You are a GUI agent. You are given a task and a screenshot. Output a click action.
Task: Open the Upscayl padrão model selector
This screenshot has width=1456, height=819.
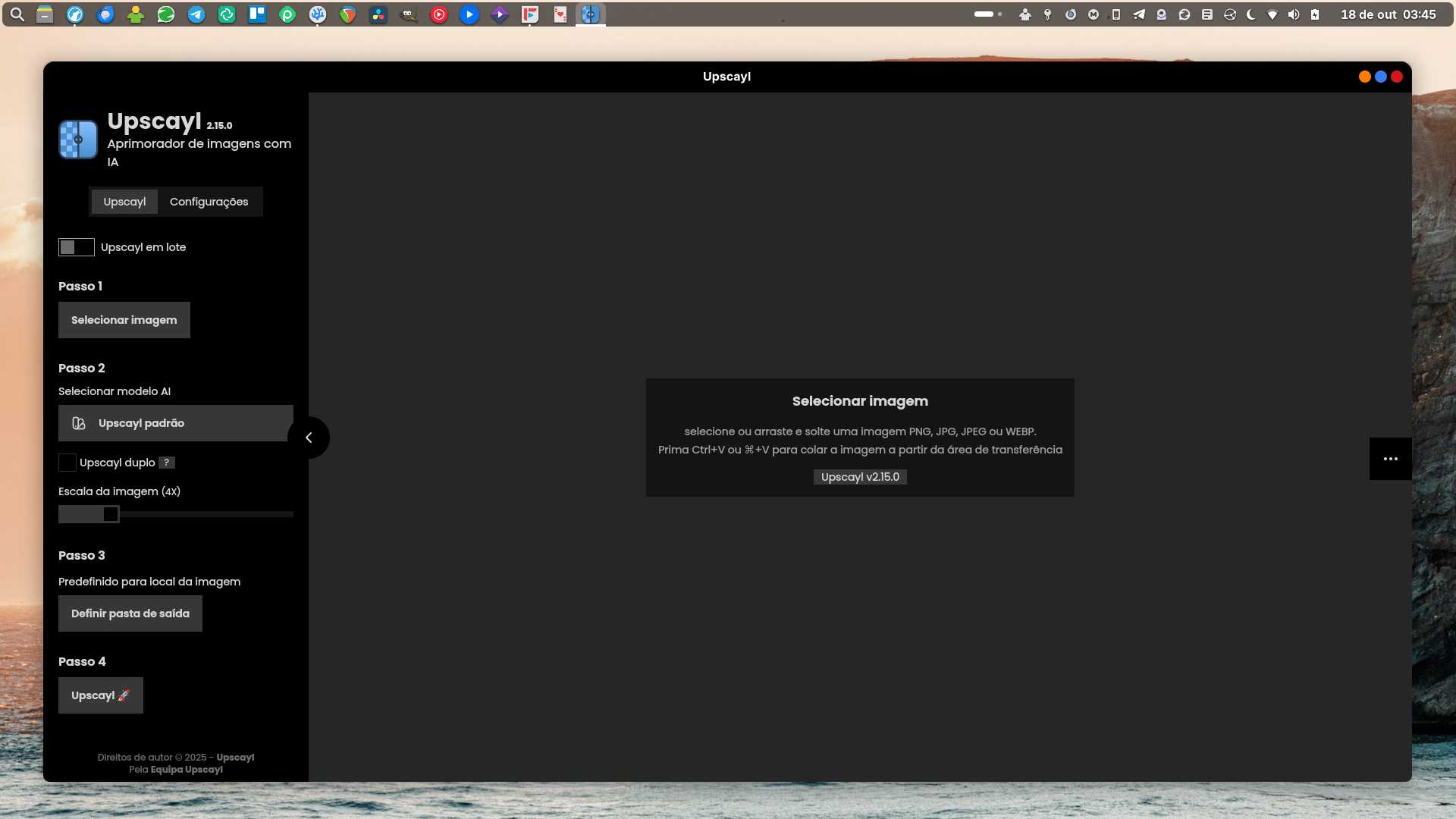pyautogui.click(x=176, y=423)
